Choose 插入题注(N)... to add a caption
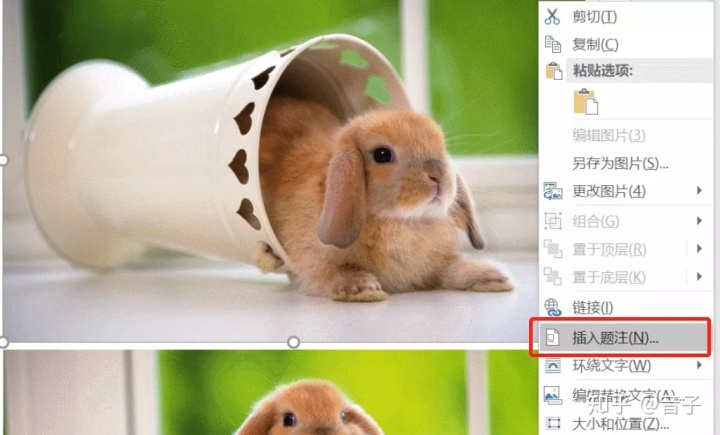The height and width of the screenshot is (435, 720). (615, 338)
